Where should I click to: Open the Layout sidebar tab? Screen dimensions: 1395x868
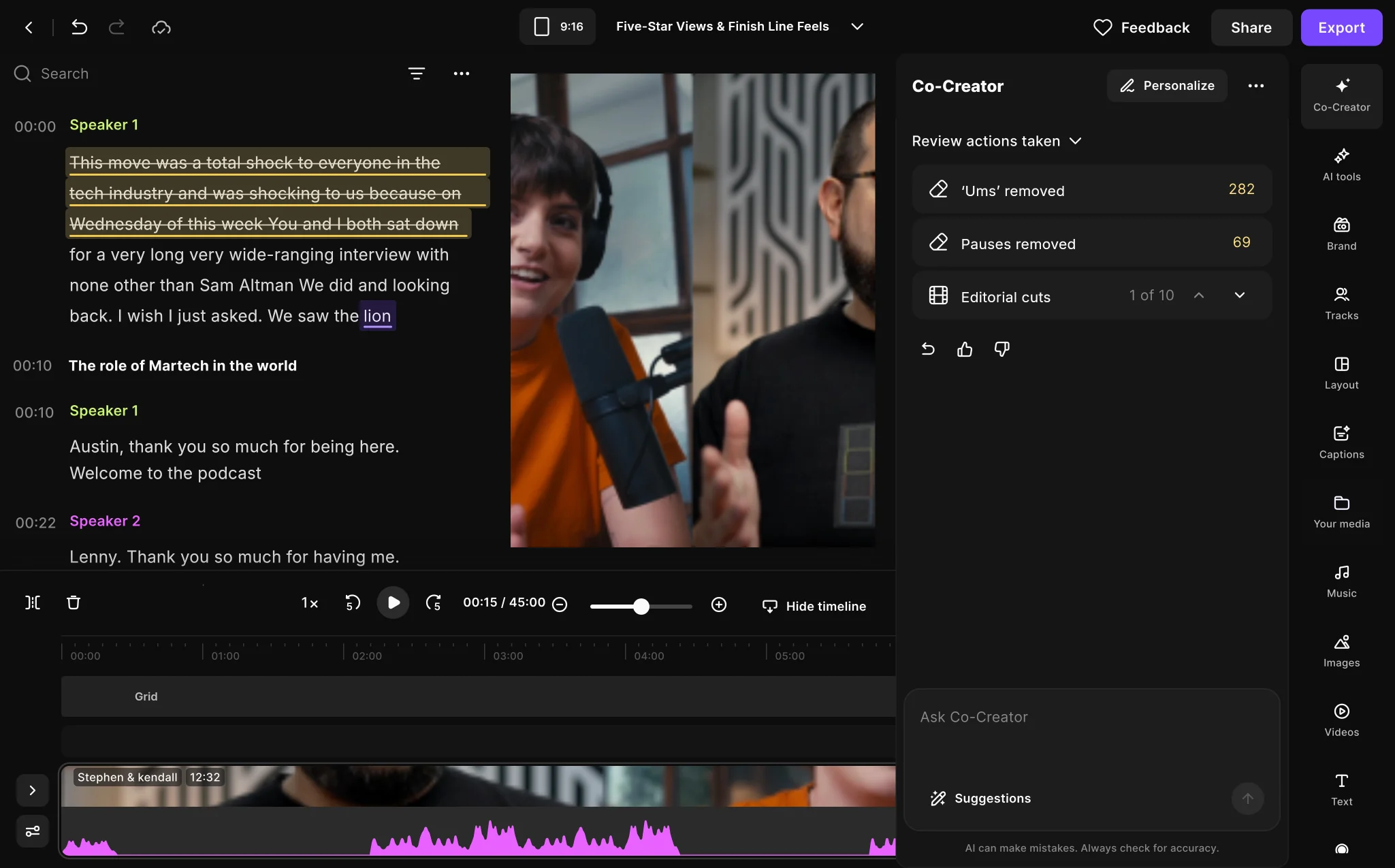pyautogui.click(x=1341, y=374)
